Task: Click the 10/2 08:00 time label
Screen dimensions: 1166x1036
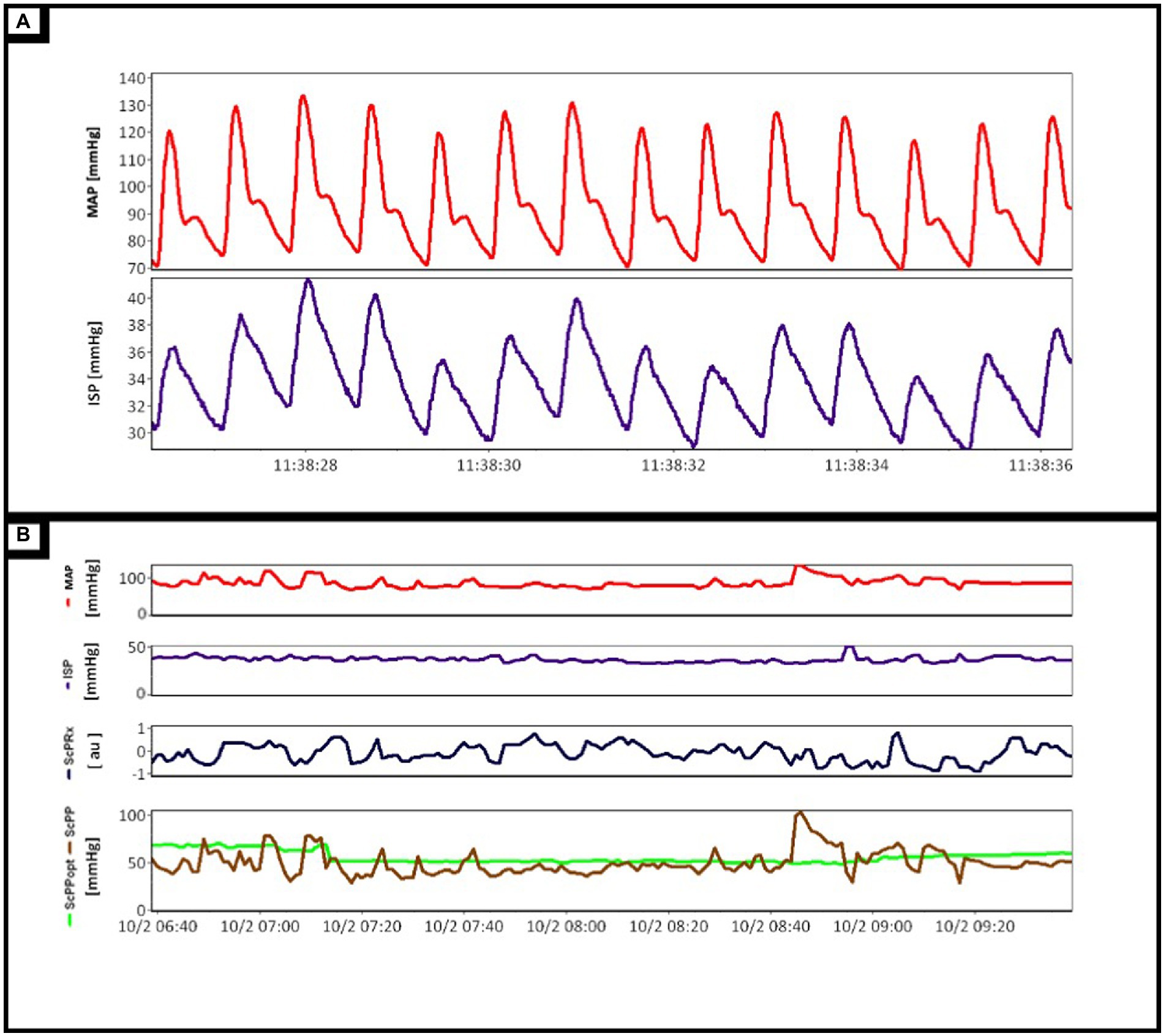Action: click(566, 927)
